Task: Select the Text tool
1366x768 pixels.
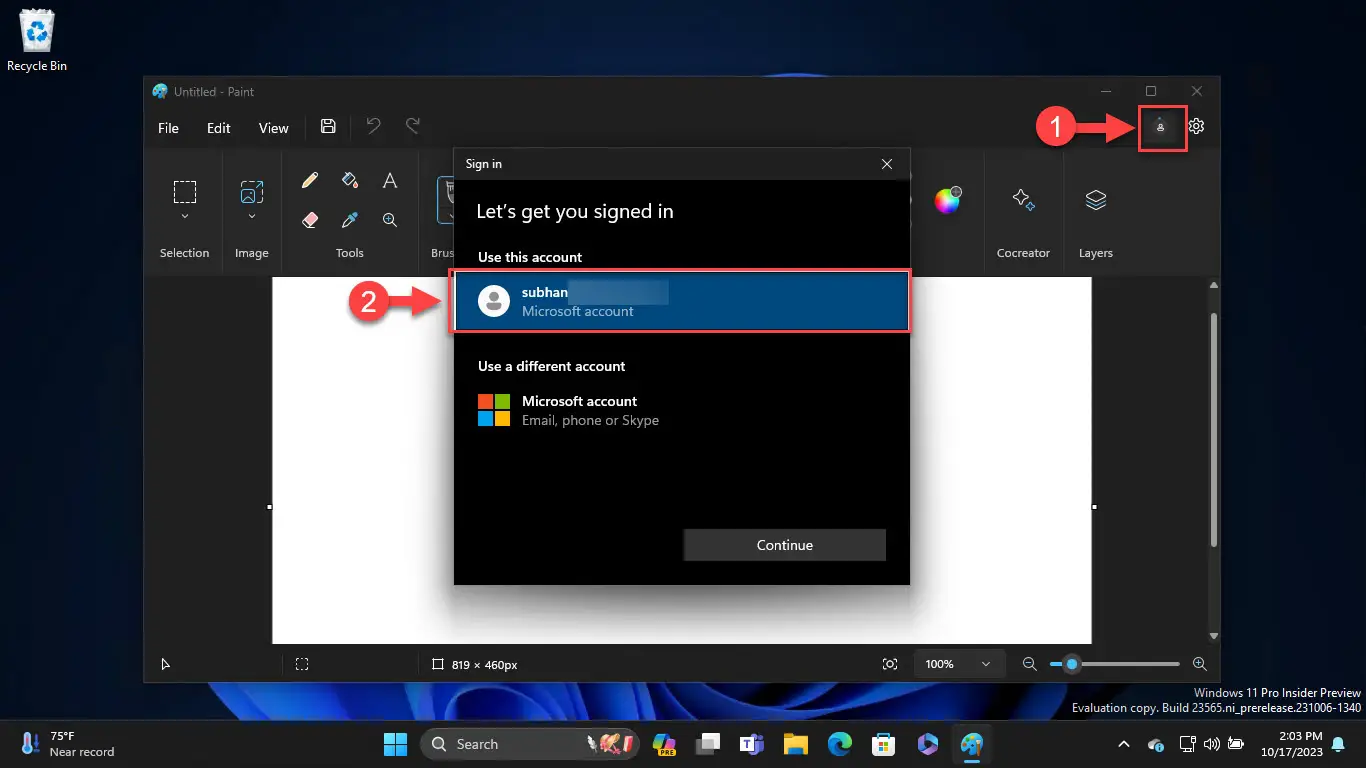Action: (390, 181)
